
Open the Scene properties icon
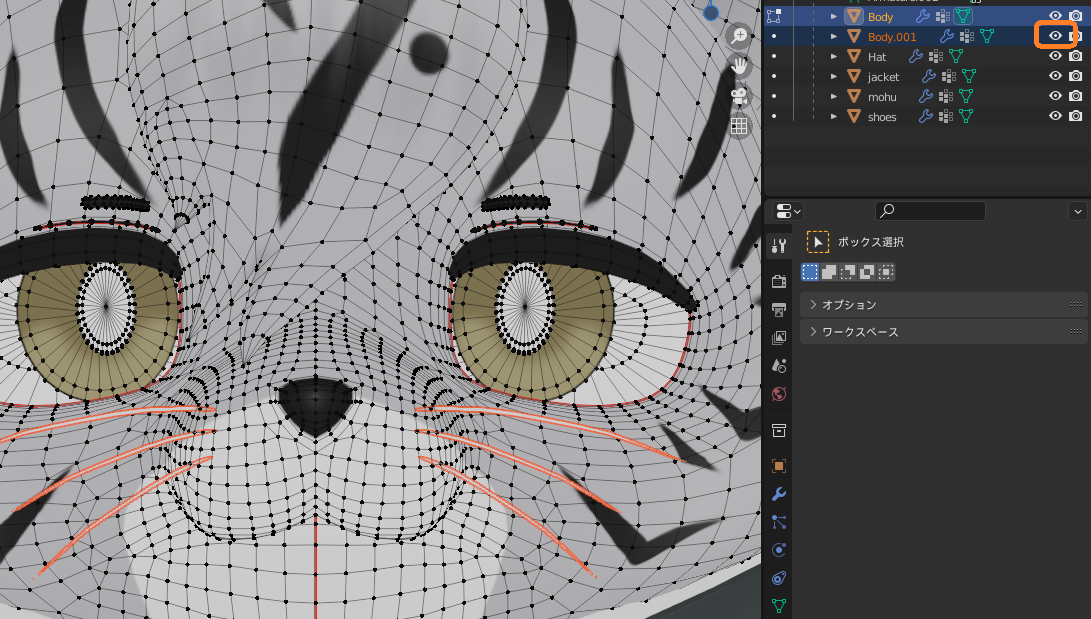click(x=779, y=366)
